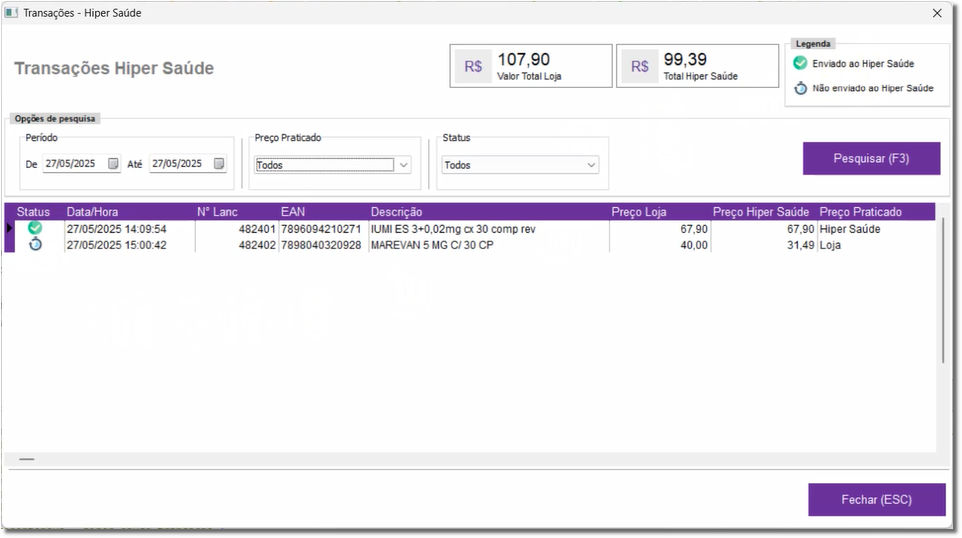Sort by the EAN column header
The image size is (962, 538).
(293, 212)
